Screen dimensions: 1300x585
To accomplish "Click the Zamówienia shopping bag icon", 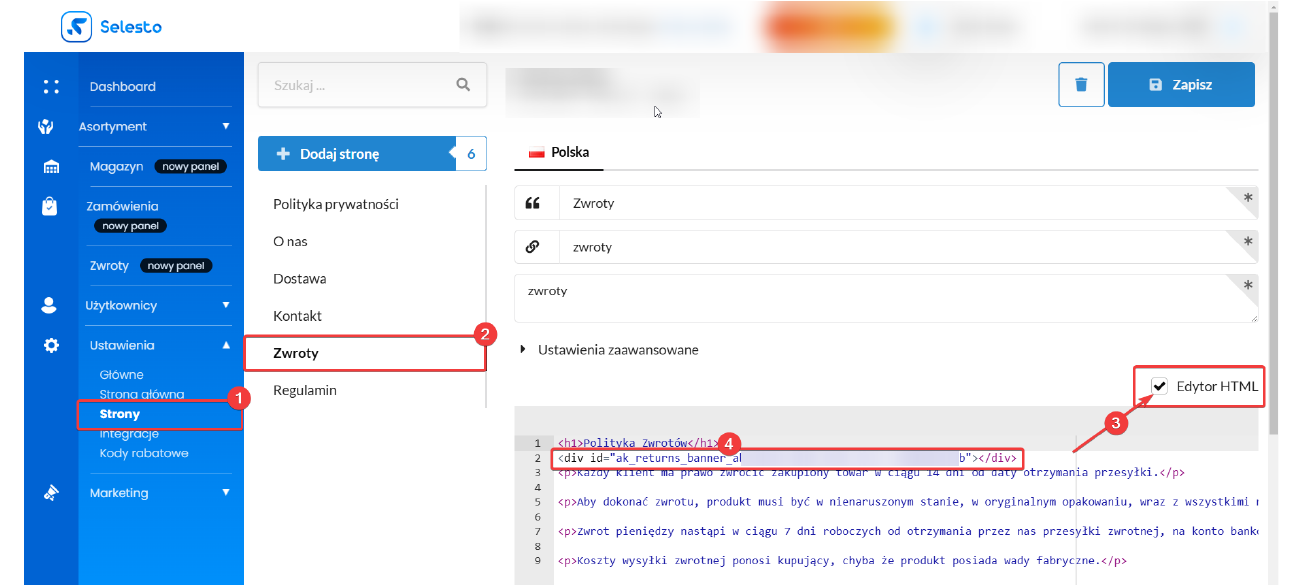I will click(x=50, y=206).
